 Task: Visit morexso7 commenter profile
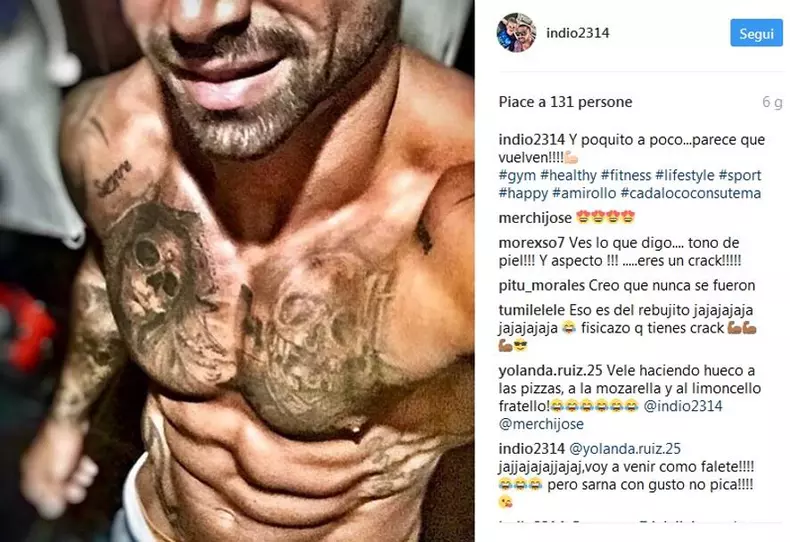point(532,243)
